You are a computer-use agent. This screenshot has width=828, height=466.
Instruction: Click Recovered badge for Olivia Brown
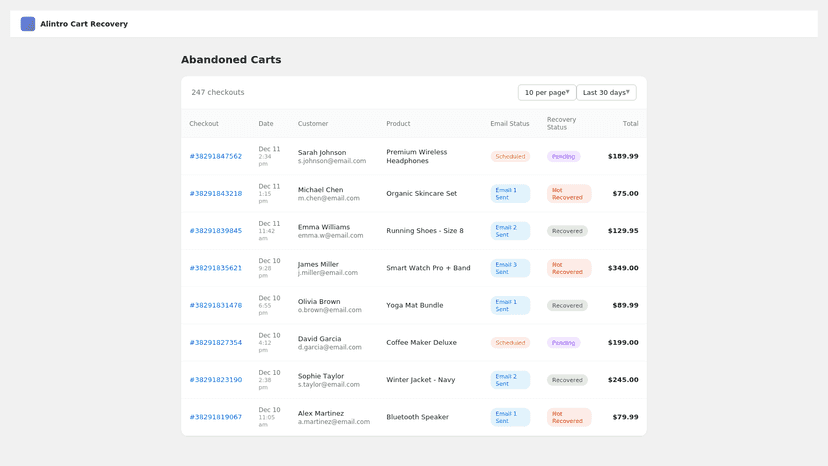(x=567, y=305)
